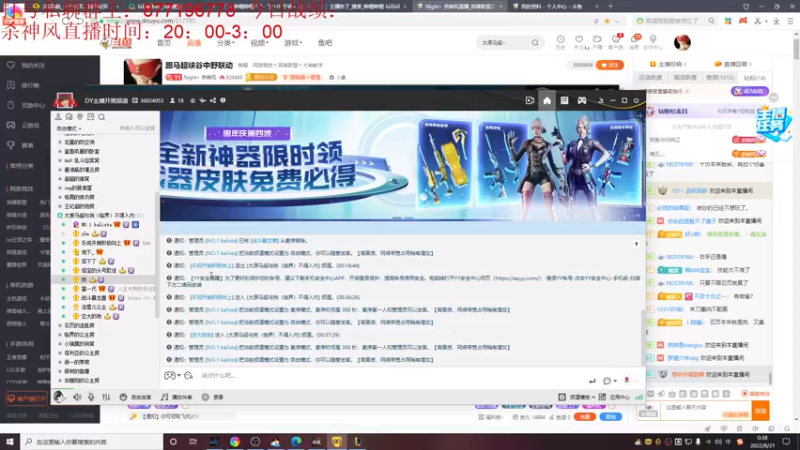
Task: Go to 直播 tab in Douyu navigation
Action: tap(194, 43)
